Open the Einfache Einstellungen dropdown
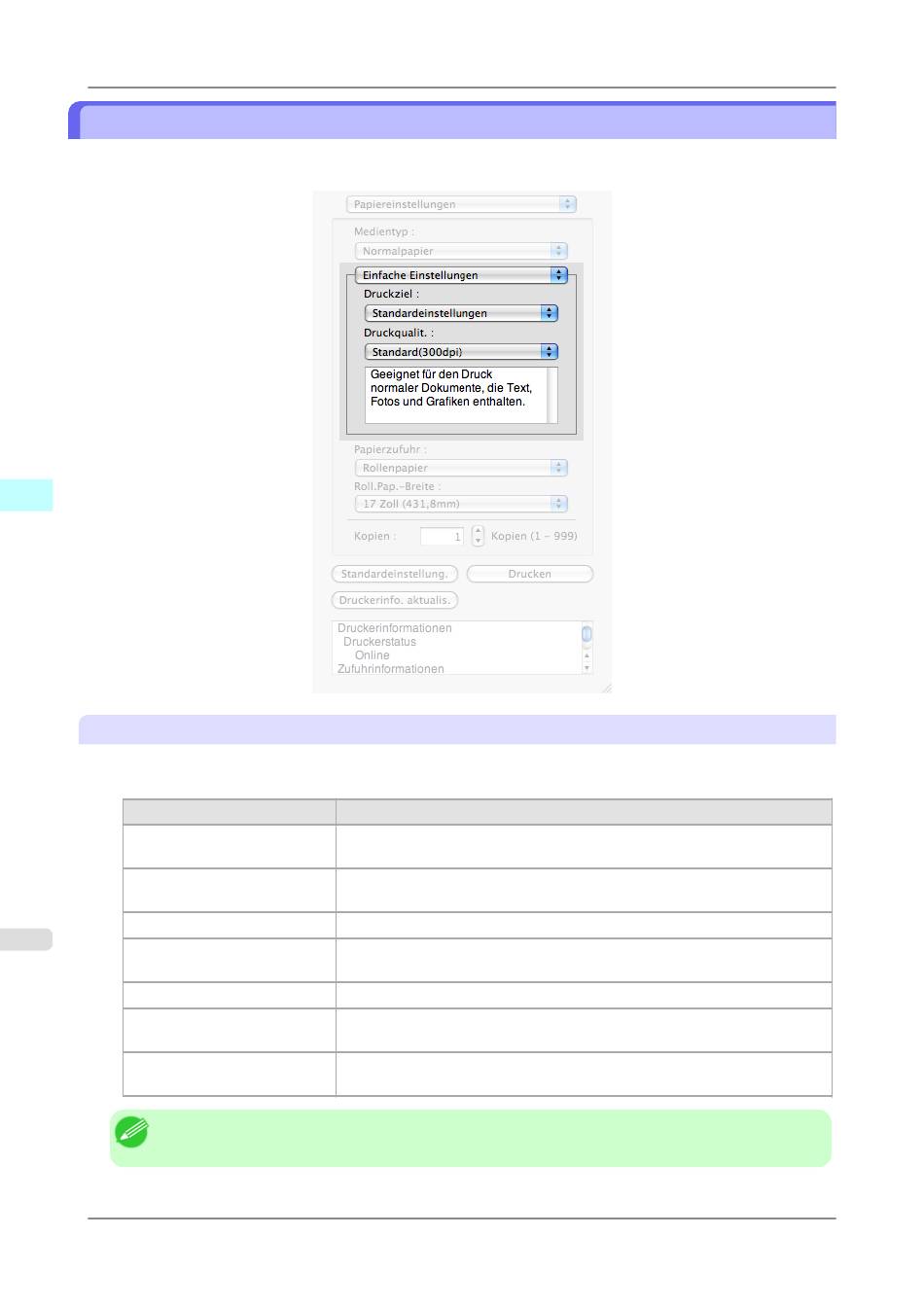The height and width of the screenshot is (1307, 924). point(461,275)
